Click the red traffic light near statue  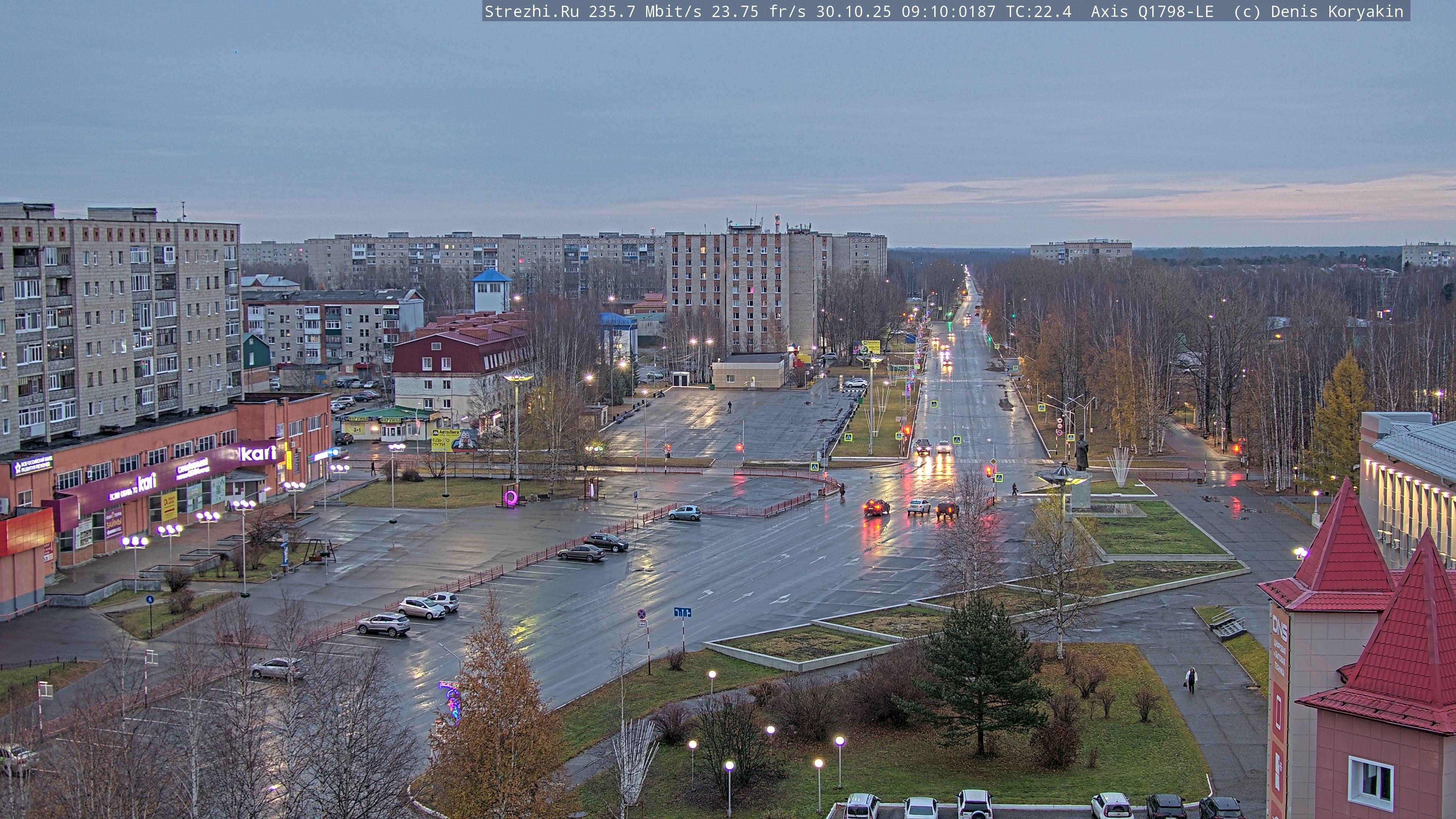pyautogui.click(x=990, y=471)
